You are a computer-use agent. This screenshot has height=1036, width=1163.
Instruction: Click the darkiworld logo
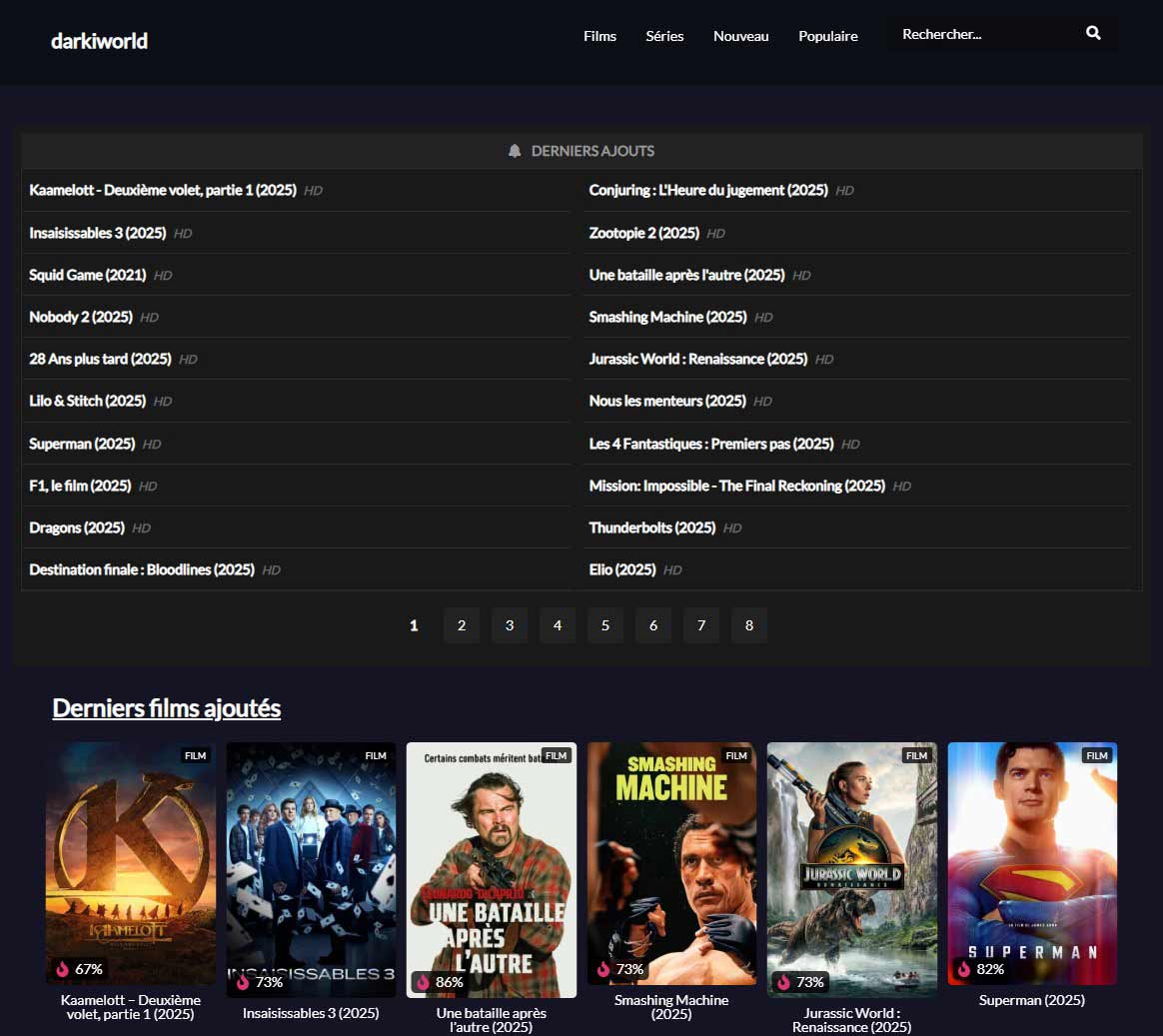99,41
